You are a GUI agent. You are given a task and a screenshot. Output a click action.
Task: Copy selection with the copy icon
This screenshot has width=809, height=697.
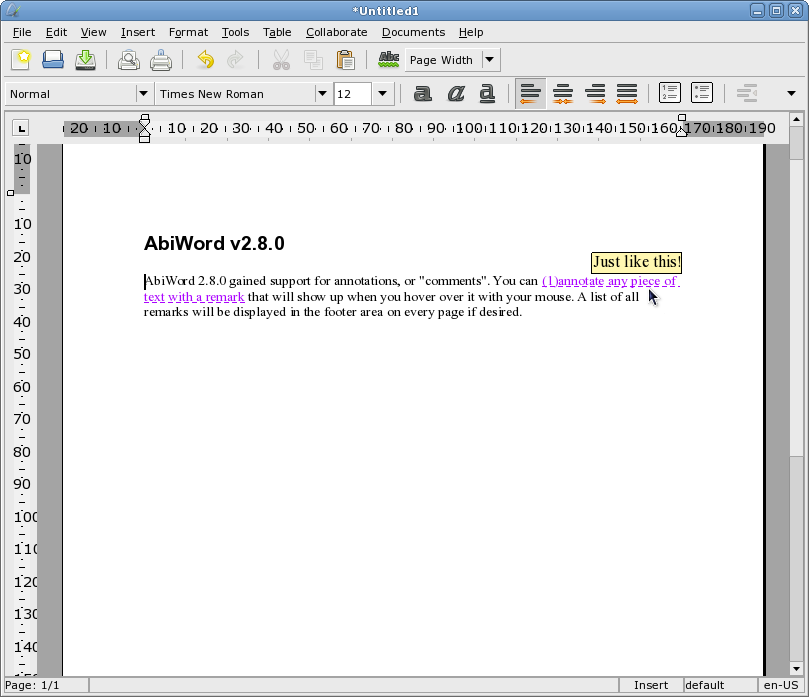coord(313,60)
